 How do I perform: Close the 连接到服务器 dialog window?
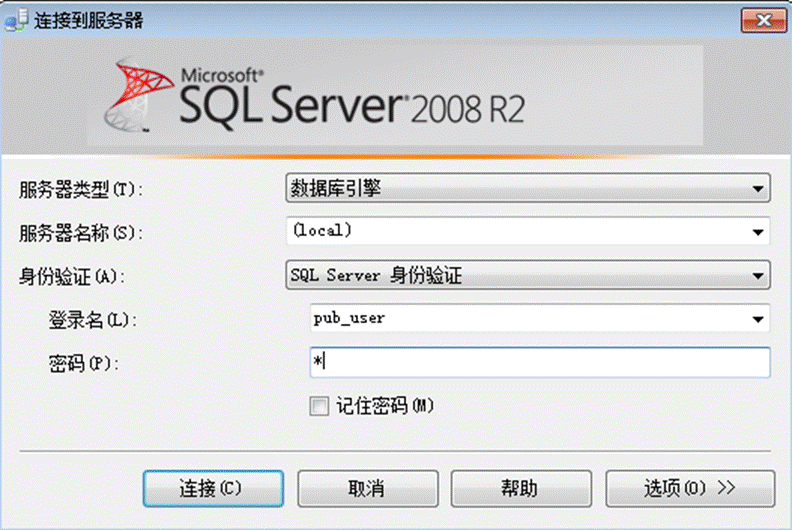(764, 20)
